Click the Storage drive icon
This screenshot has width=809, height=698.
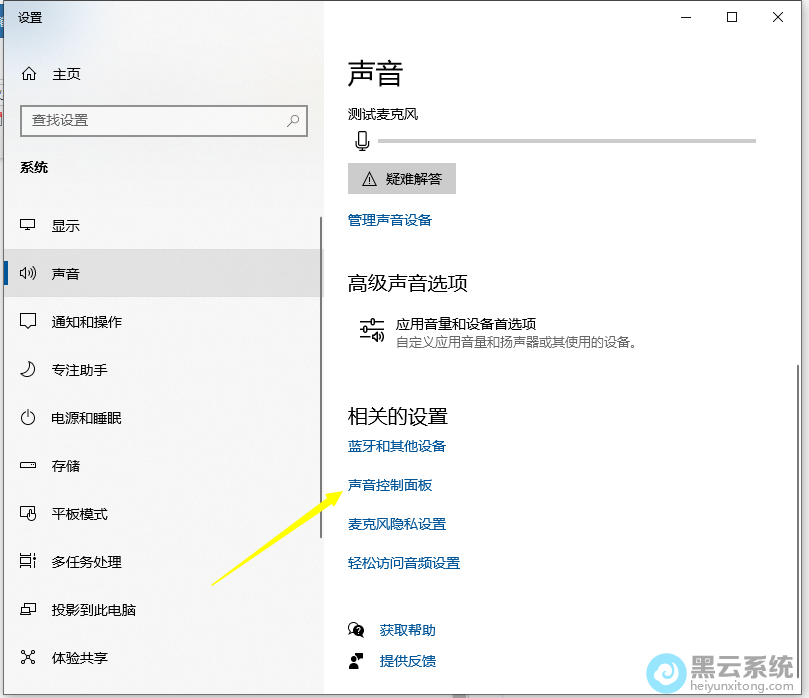coord(29,466)
